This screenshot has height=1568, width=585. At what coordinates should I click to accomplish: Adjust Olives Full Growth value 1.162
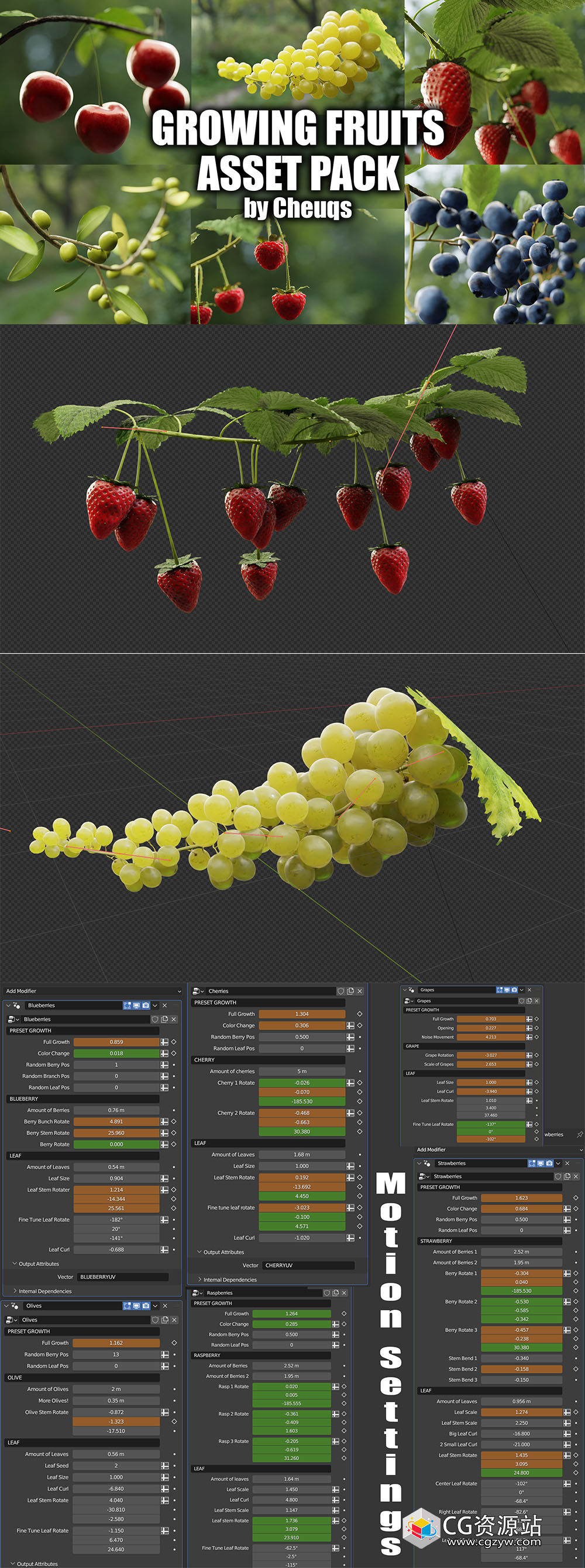pyautogui.click(x=116, y=1343)
